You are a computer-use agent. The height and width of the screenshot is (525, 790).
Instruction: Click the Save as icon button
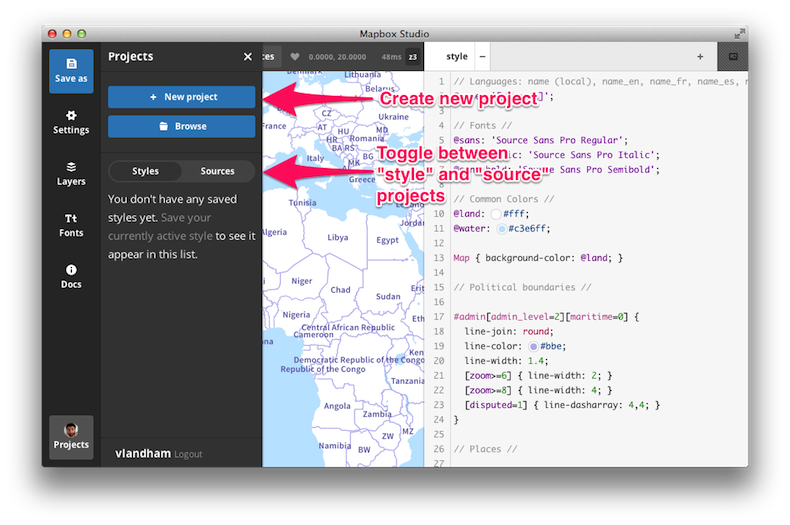pos(71,71)
